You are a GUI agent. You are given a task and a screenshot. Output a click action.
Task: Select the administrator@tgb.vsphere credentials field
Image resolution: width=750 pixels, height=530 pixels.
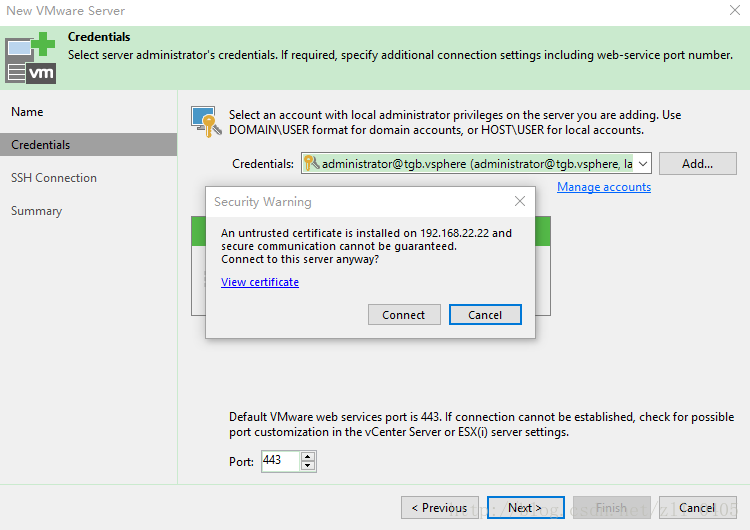[x=476, y=164]
